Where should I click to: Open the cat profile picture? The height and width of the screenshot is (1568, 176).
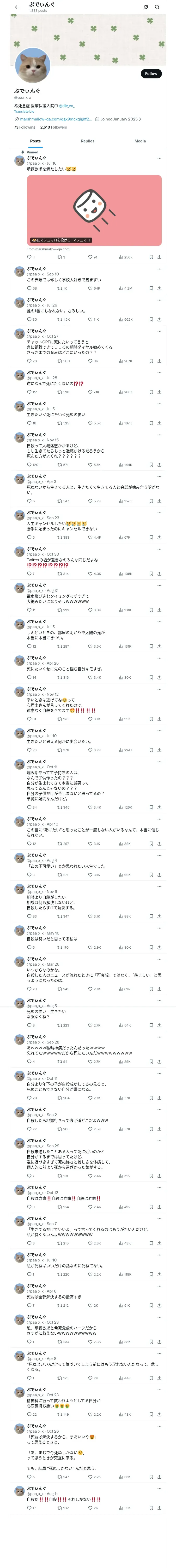(32, 65)
